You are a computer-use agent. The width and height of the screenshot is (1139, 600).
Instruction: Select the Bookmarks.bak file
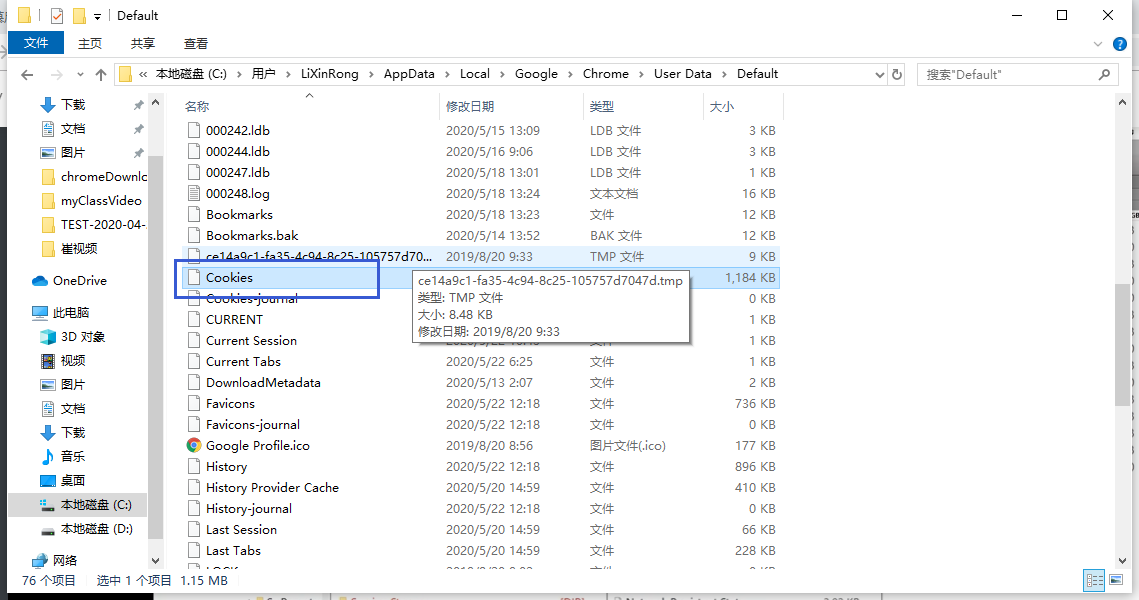point(252,236)
